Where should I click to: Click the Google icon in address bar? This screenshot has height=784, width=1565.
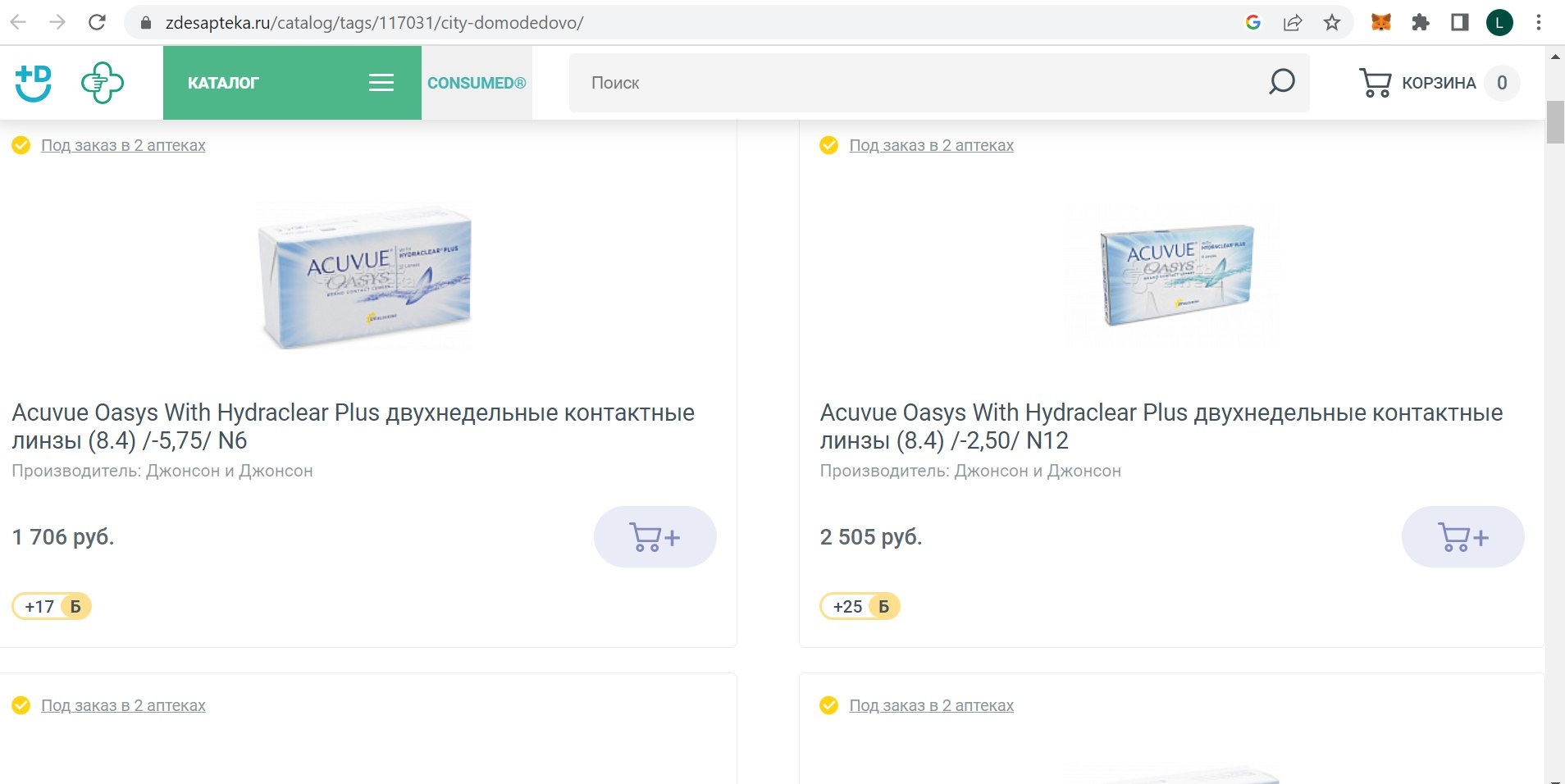pos(1252,22)
